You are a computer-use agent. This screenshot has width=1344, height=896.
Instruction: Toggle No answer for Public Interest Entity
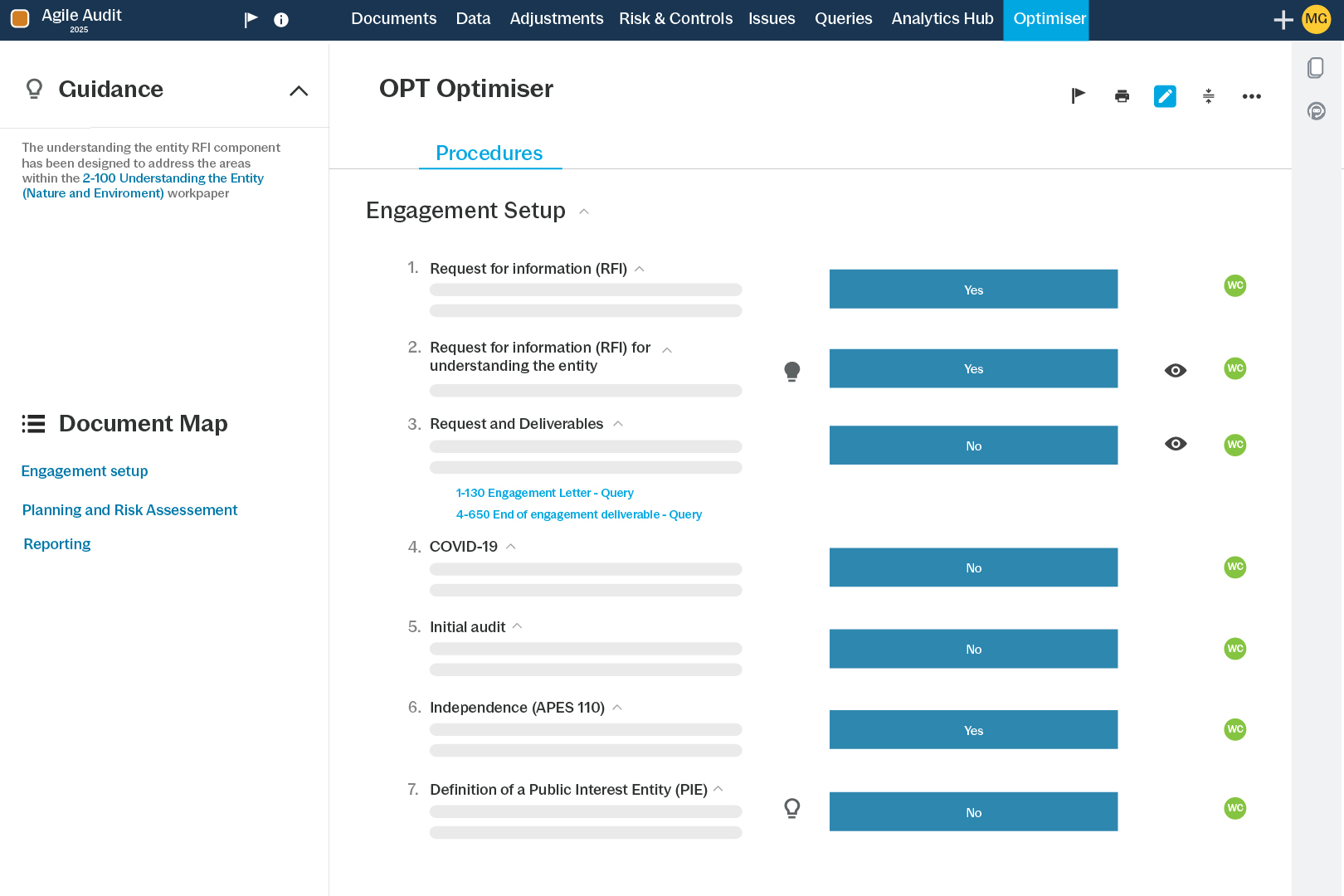pos(973,812)
